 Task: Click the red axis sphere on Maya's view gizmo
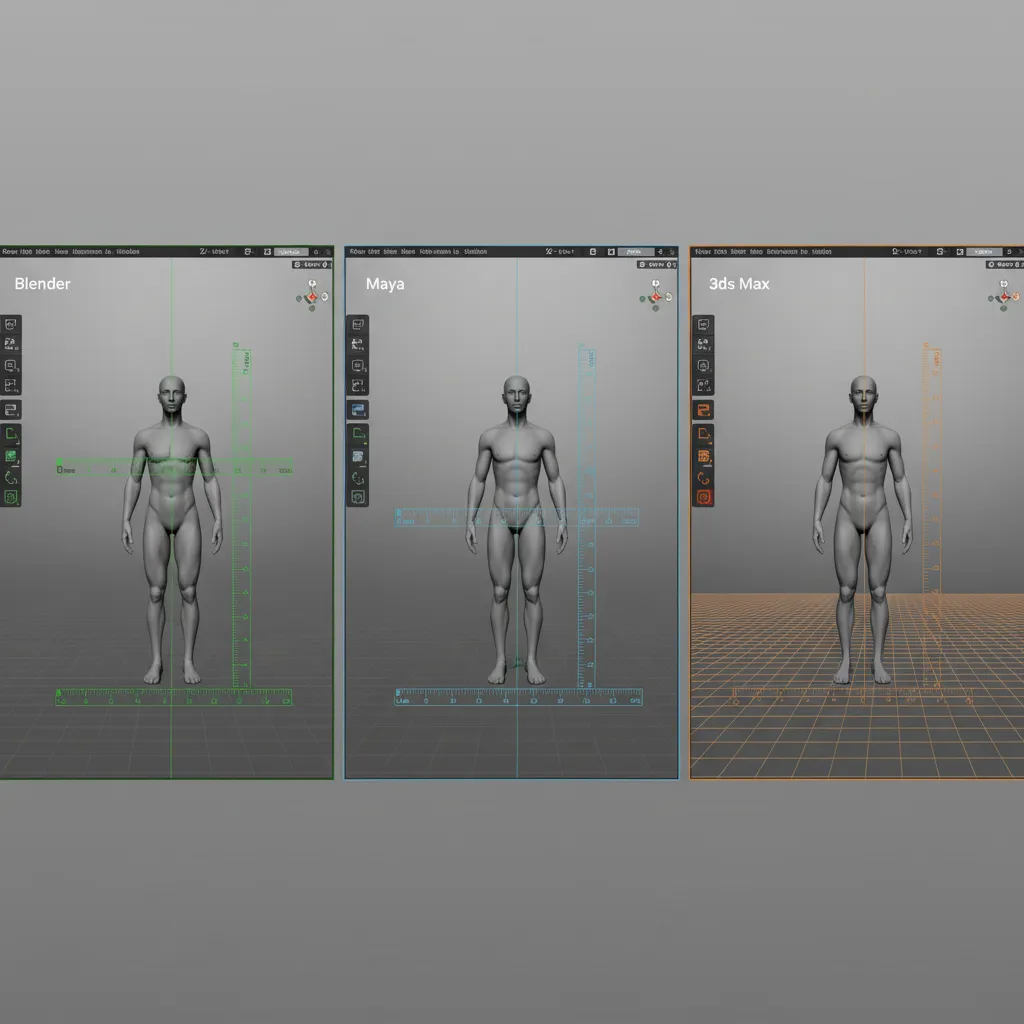point(655,296)
